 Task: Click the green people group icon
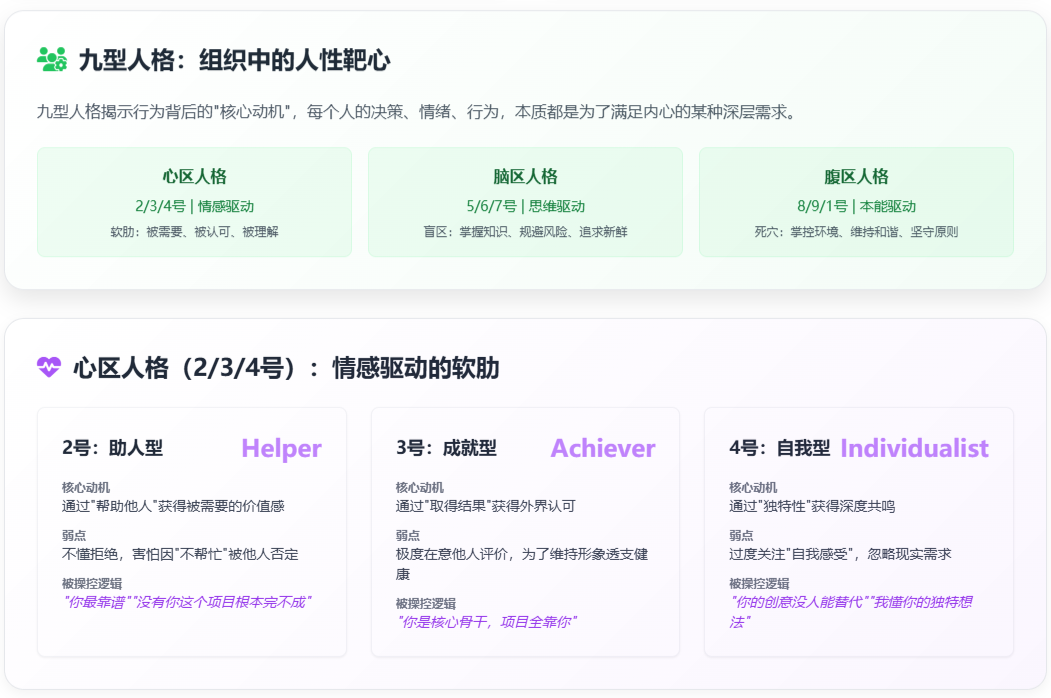point(51,60)
